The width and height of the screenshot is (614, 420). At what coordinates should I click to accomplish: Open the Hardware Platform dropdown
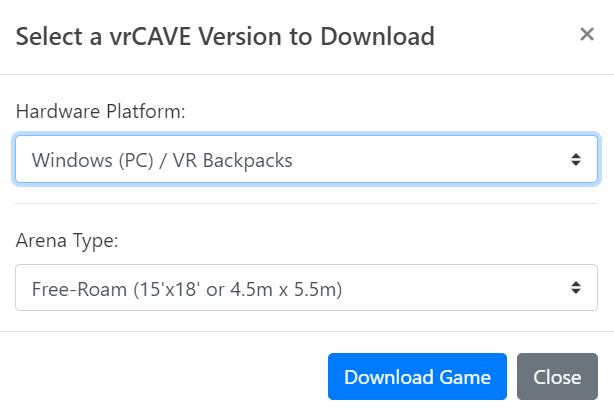306,159
